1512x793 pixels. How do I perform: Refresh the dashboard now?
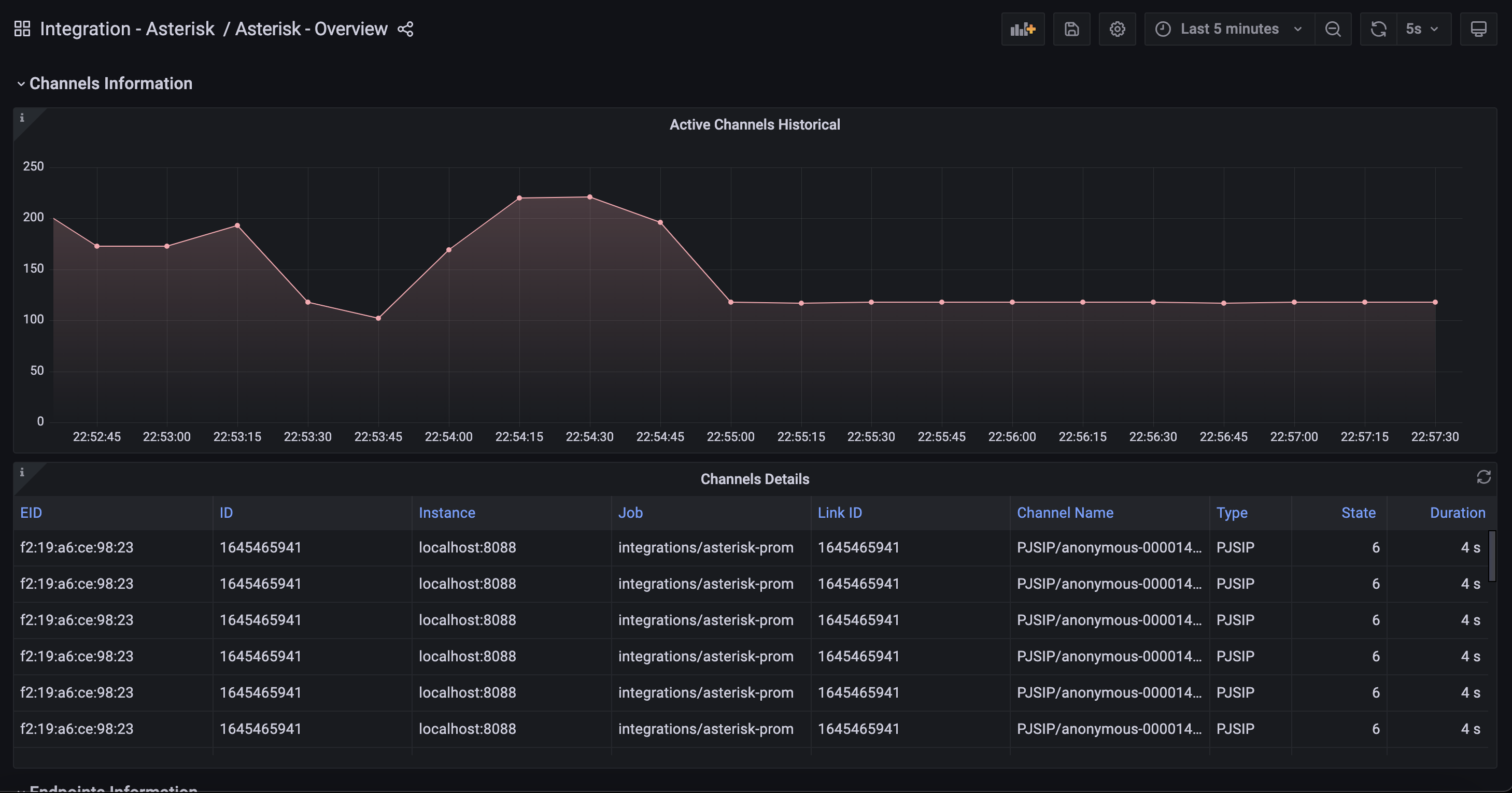click(x=1378, y=29)
